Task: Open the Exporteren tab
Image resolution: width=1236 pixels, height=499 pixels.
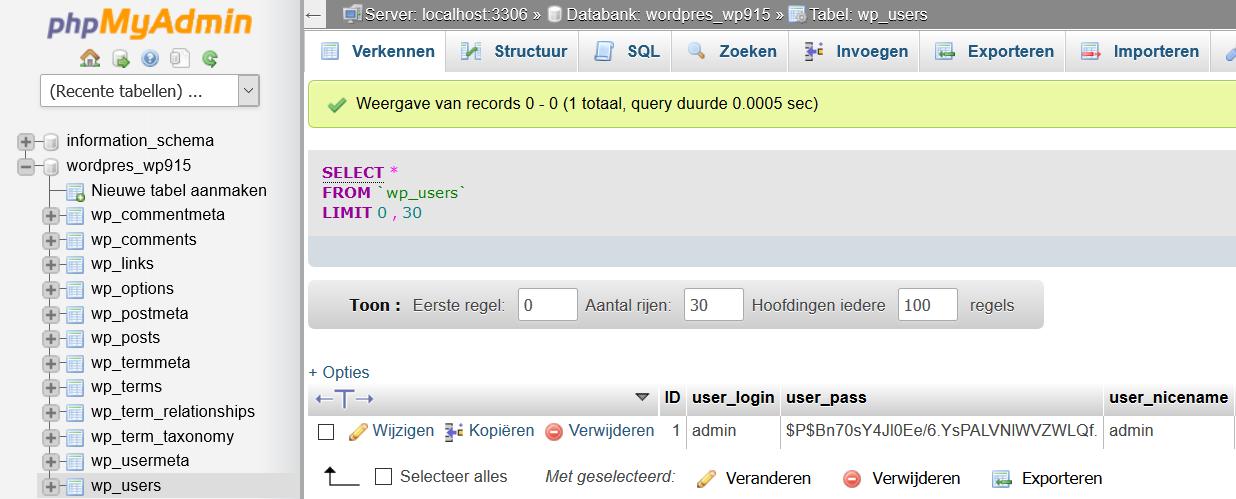Action: (994, 51)
